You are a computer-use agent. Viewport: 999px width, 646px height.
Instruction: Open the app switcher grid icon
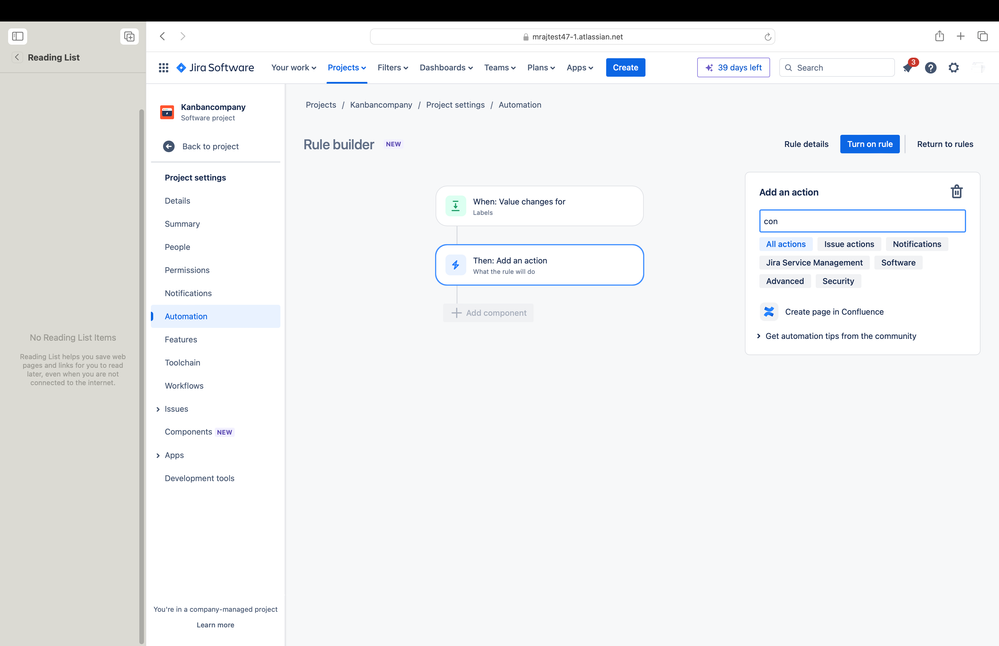[x=163, y=68]
